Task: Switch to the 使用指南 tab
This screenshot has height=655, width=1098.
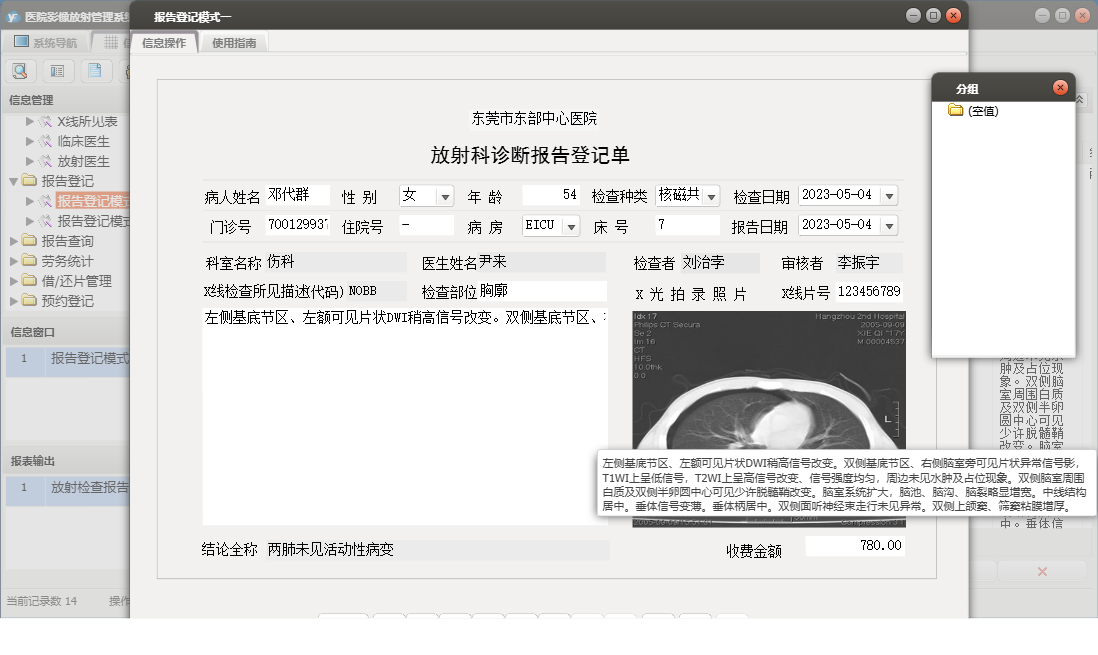Action: (x=237, y=42)
